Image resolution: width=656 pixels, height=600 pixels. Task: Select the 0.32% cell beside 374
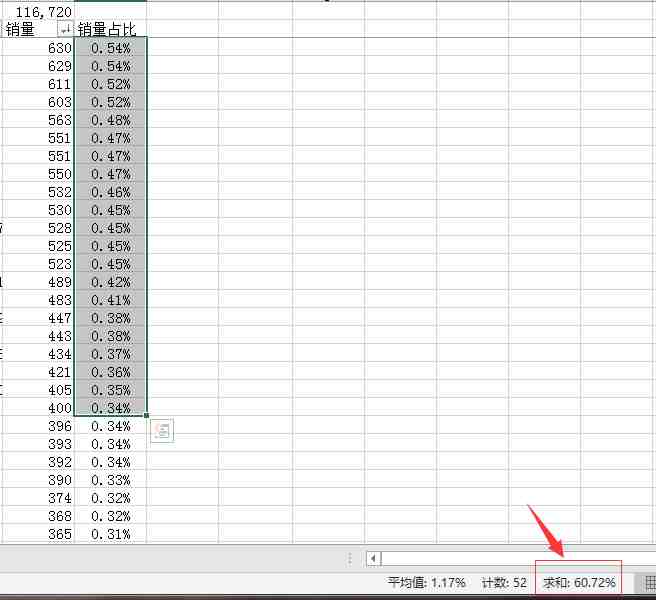click(110, 497)
